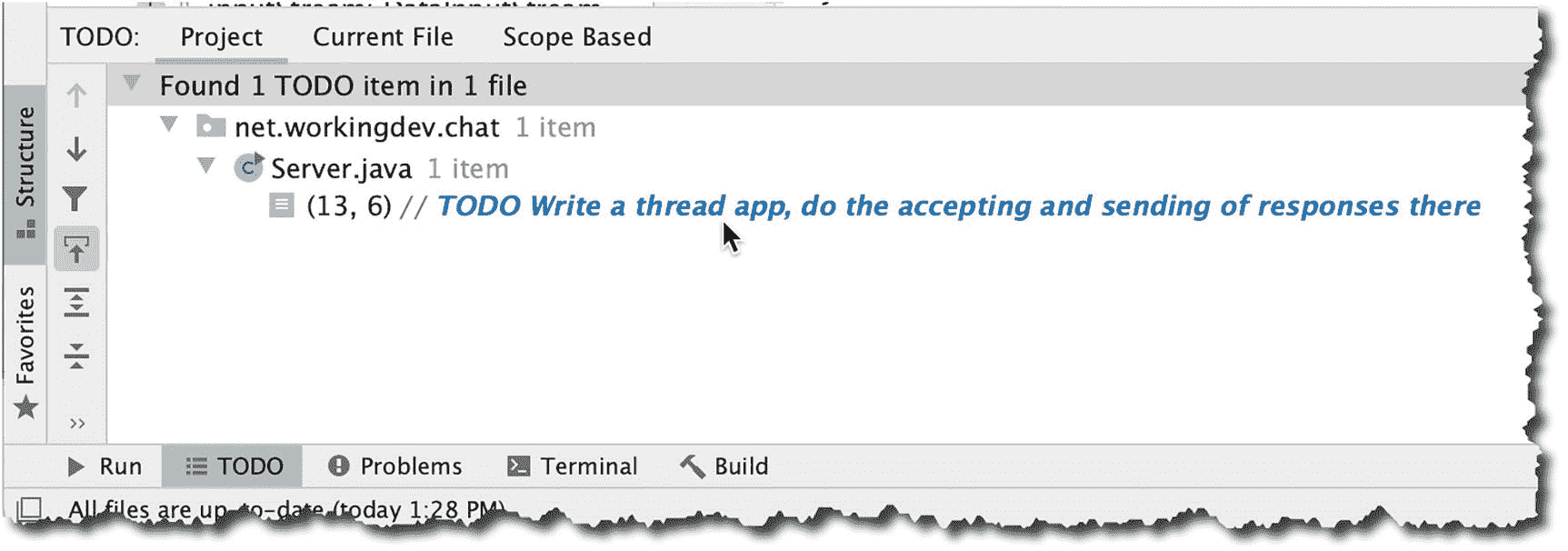Switch to the Current File tab
This screenshot has width=1568, height=551.
[383, 37]
